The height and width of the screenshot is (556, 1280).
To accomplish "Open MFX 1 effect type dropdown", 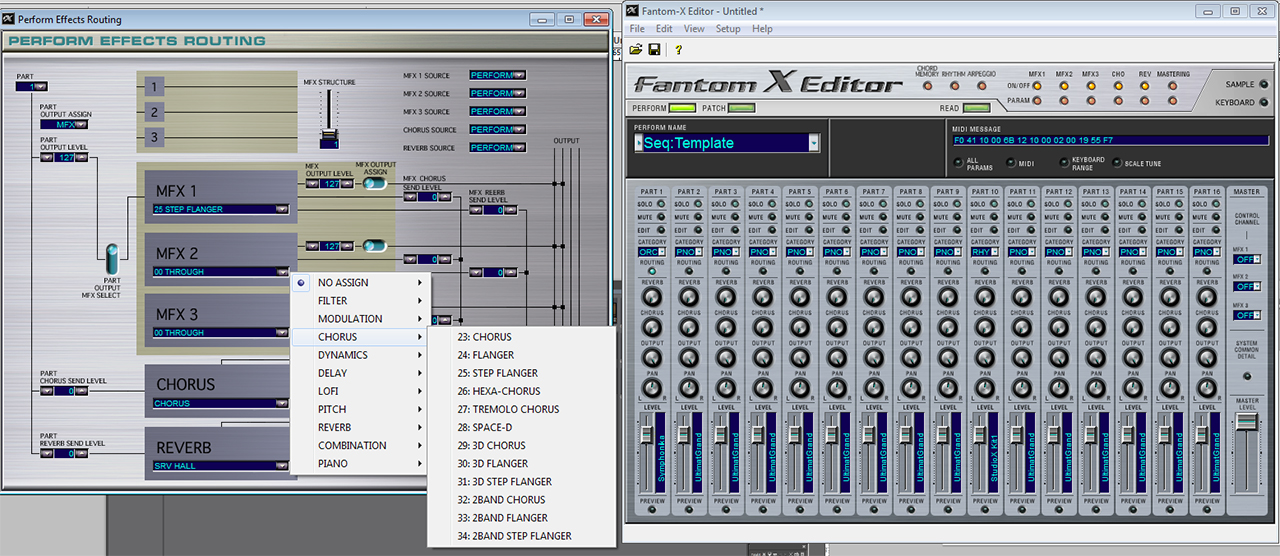I will 283,210.
